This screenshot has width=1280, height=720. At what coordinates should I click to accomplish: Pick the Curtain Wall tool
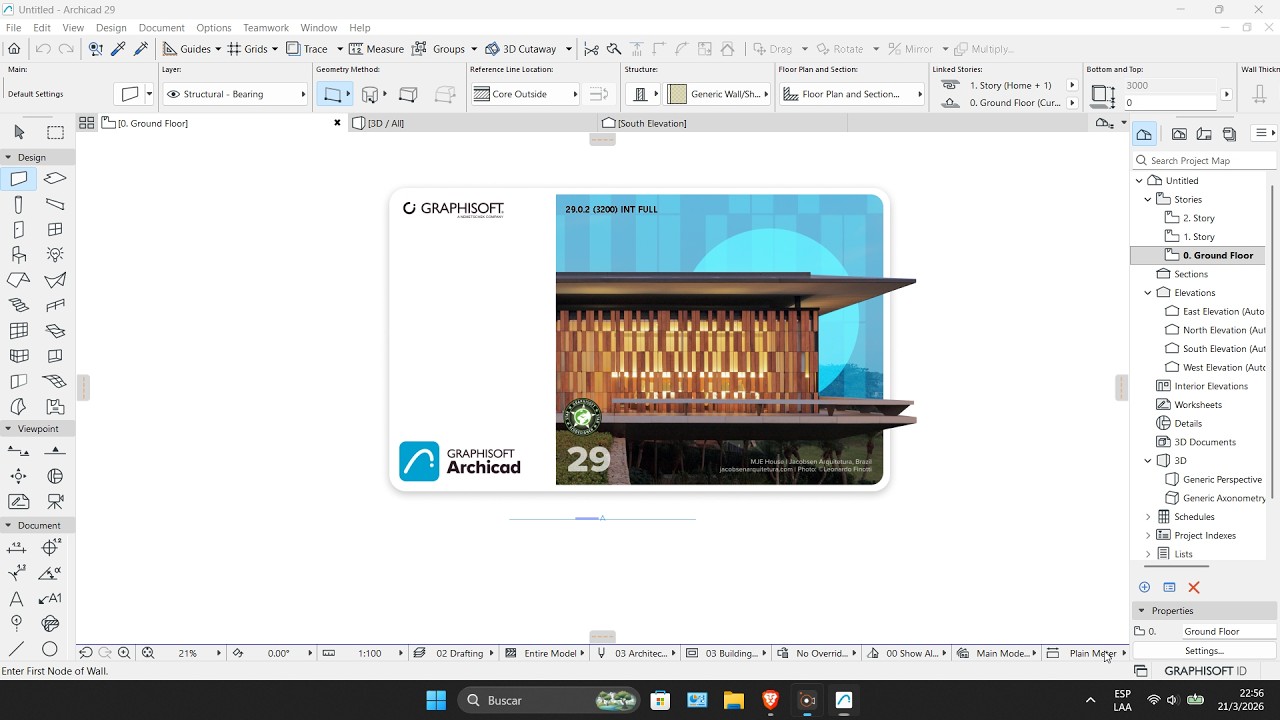[x=18, y=330]
